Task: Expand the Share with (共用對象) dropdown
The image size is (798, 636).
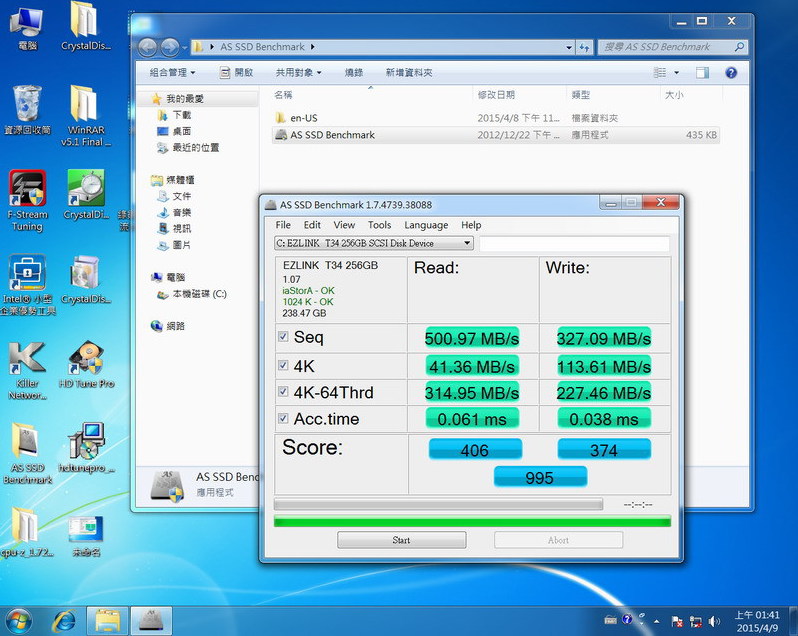Action: (298, 73)
